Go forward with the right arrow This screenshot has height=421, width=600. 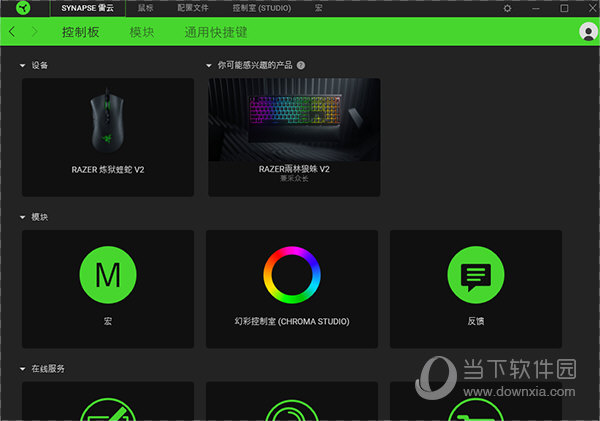(34, 32)
